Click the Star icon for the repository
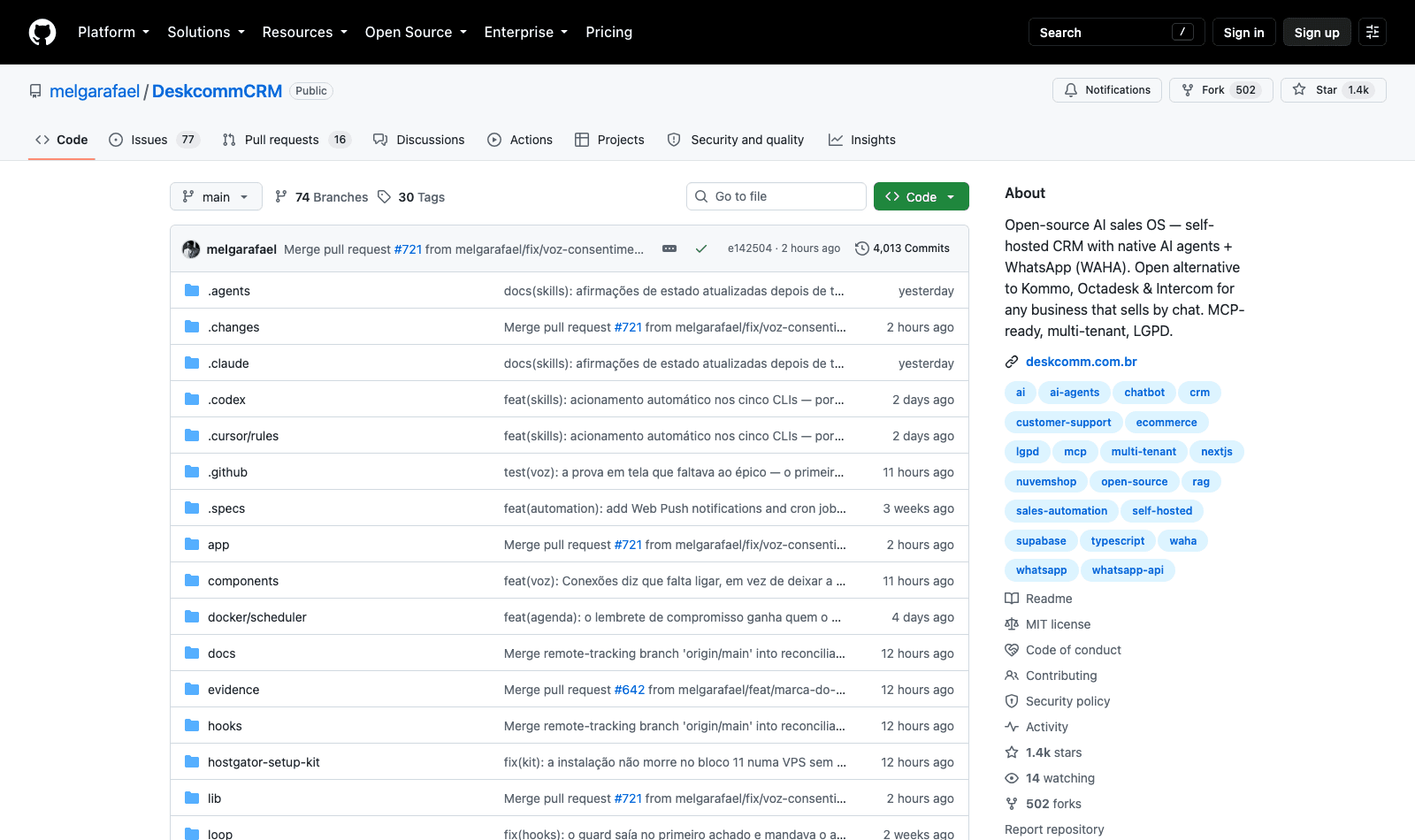Screen dimensions: 1415x840 [x=1299, y=89]
